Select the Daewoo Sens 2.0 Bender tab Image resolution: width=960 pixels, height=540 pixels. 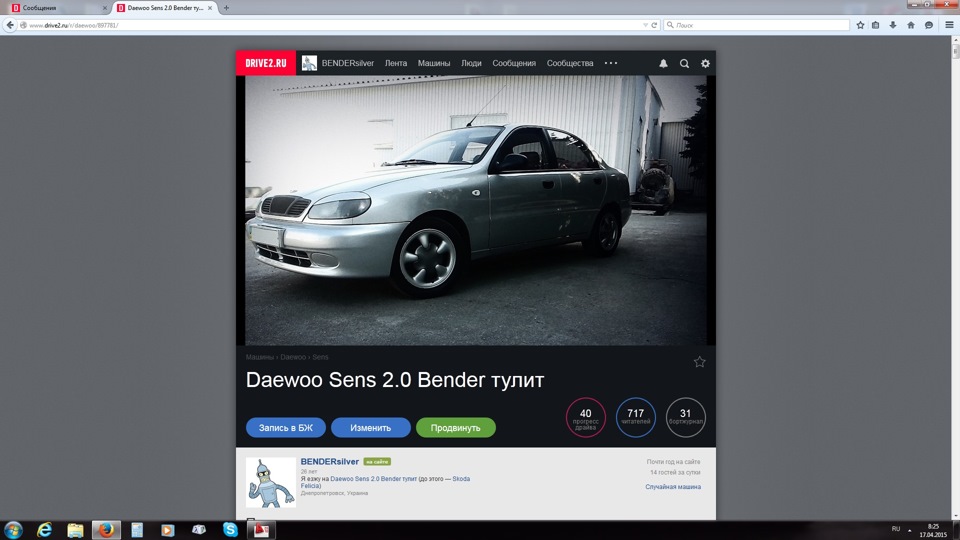[165, 8]
